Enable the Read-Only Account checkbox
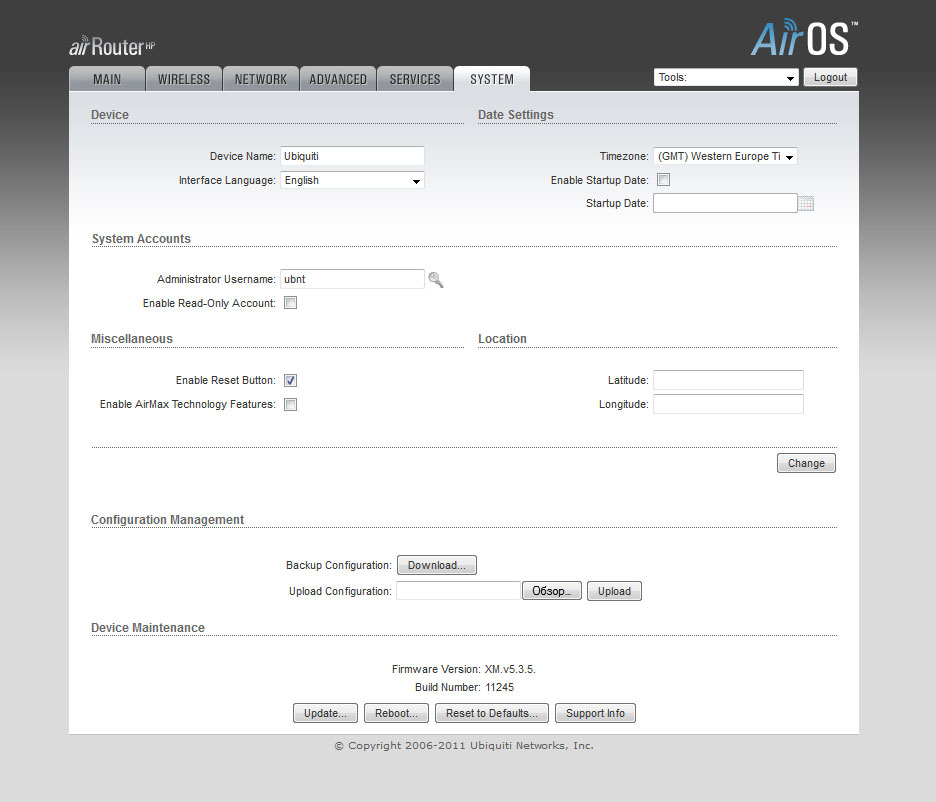This screenshot has width=936, height=802. pyautogui.click(x=290, y=303)
